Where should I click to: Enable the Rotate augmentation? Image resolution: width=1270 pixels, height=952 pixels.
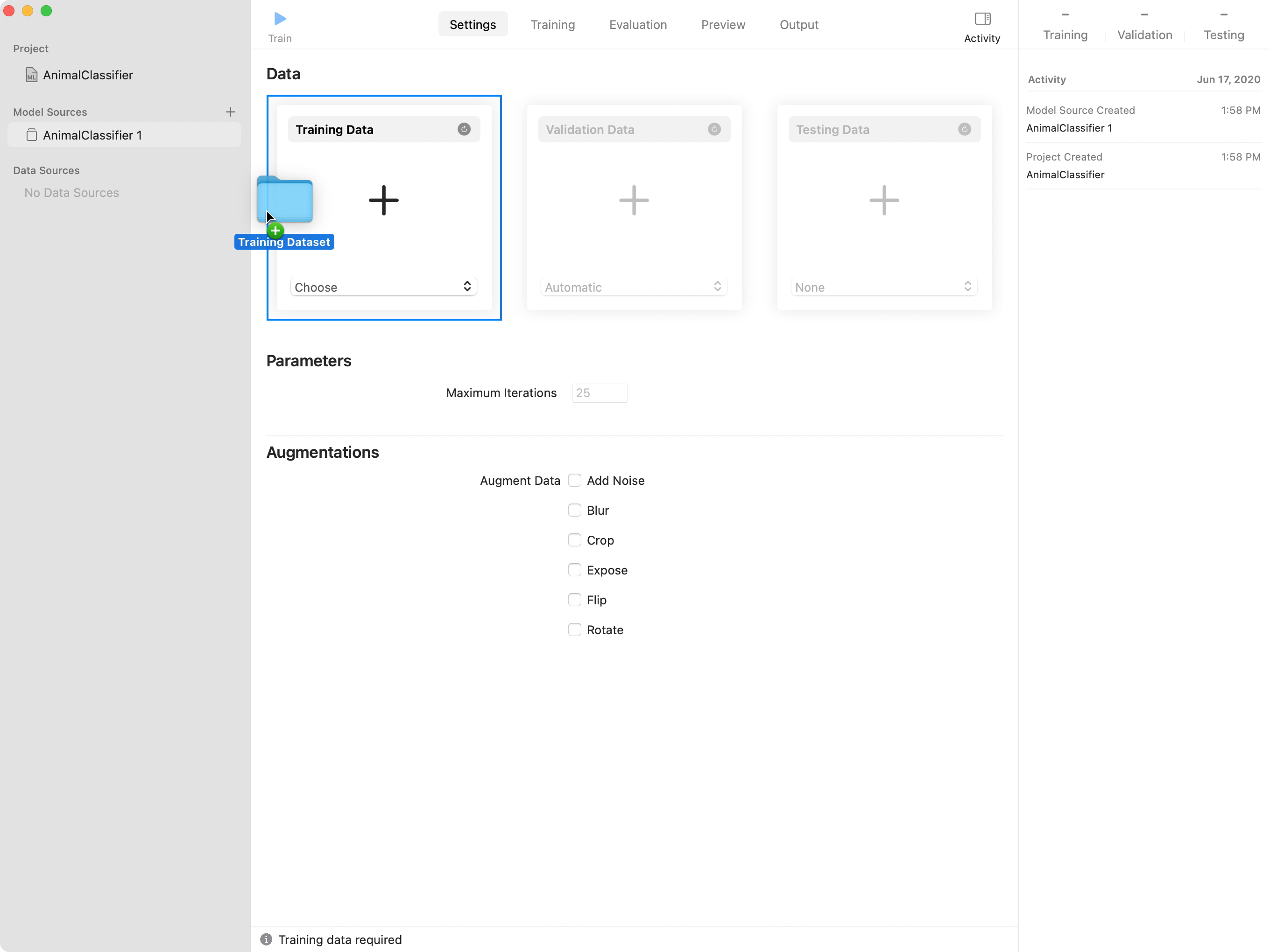coord(574,629)
